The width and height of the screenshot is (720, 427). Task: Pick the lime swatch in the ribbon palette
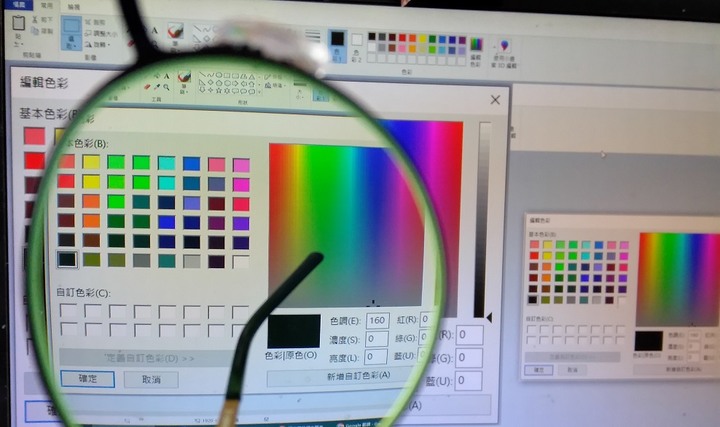pyautogui.click(x=433, y=49)
